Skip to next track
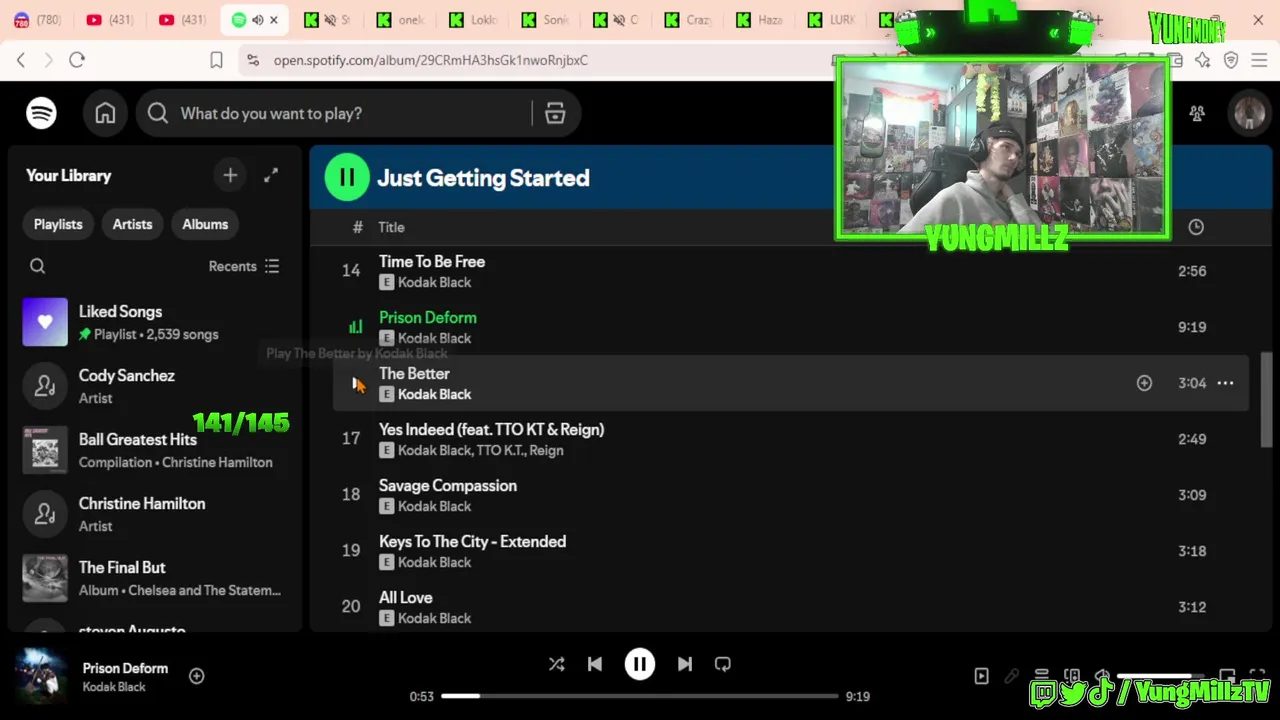The height and width of the screenshot is (720, 1280). coord(685,664)
